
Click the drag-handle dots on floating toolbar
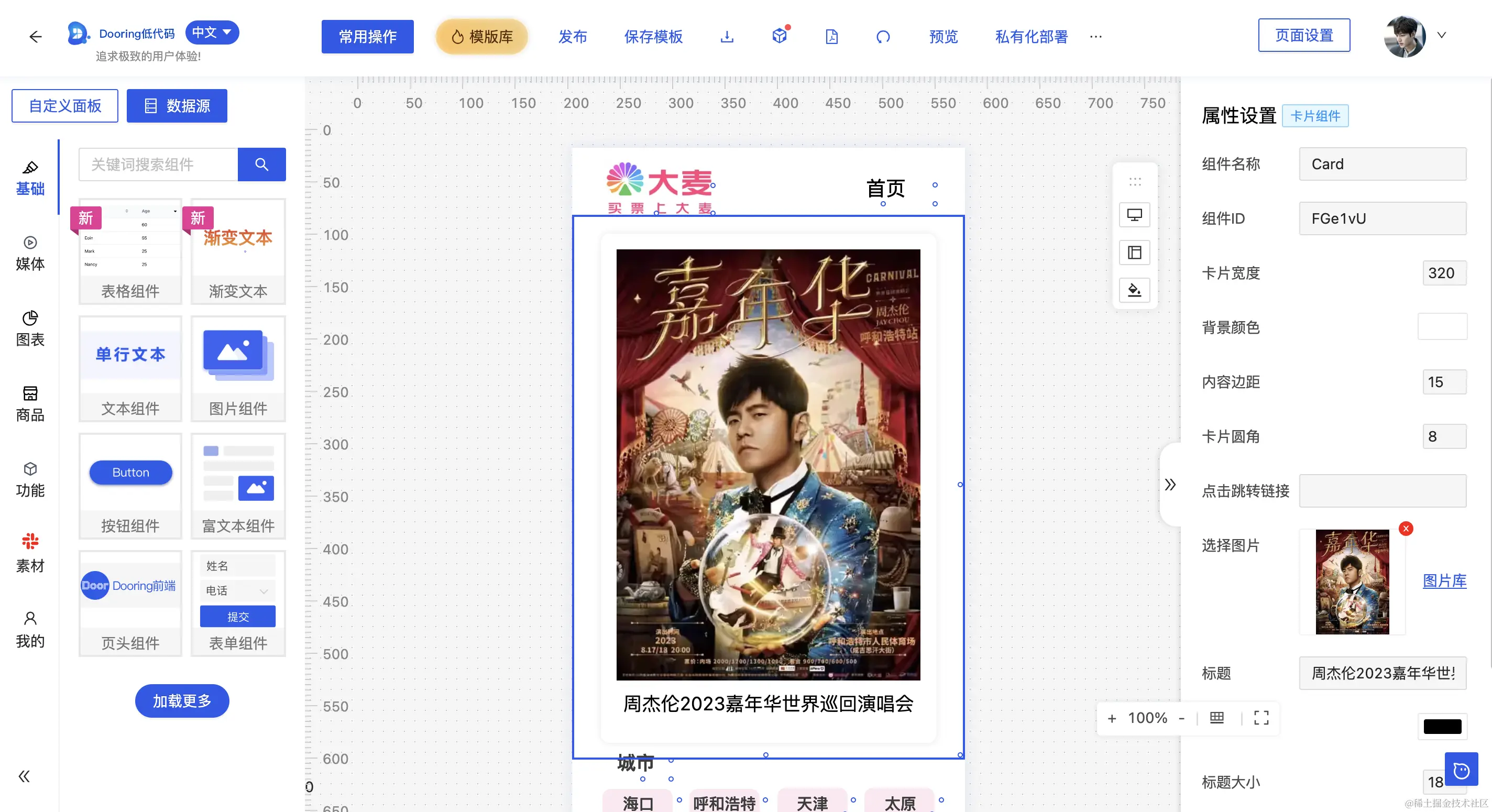click(x=1135, y=181)
